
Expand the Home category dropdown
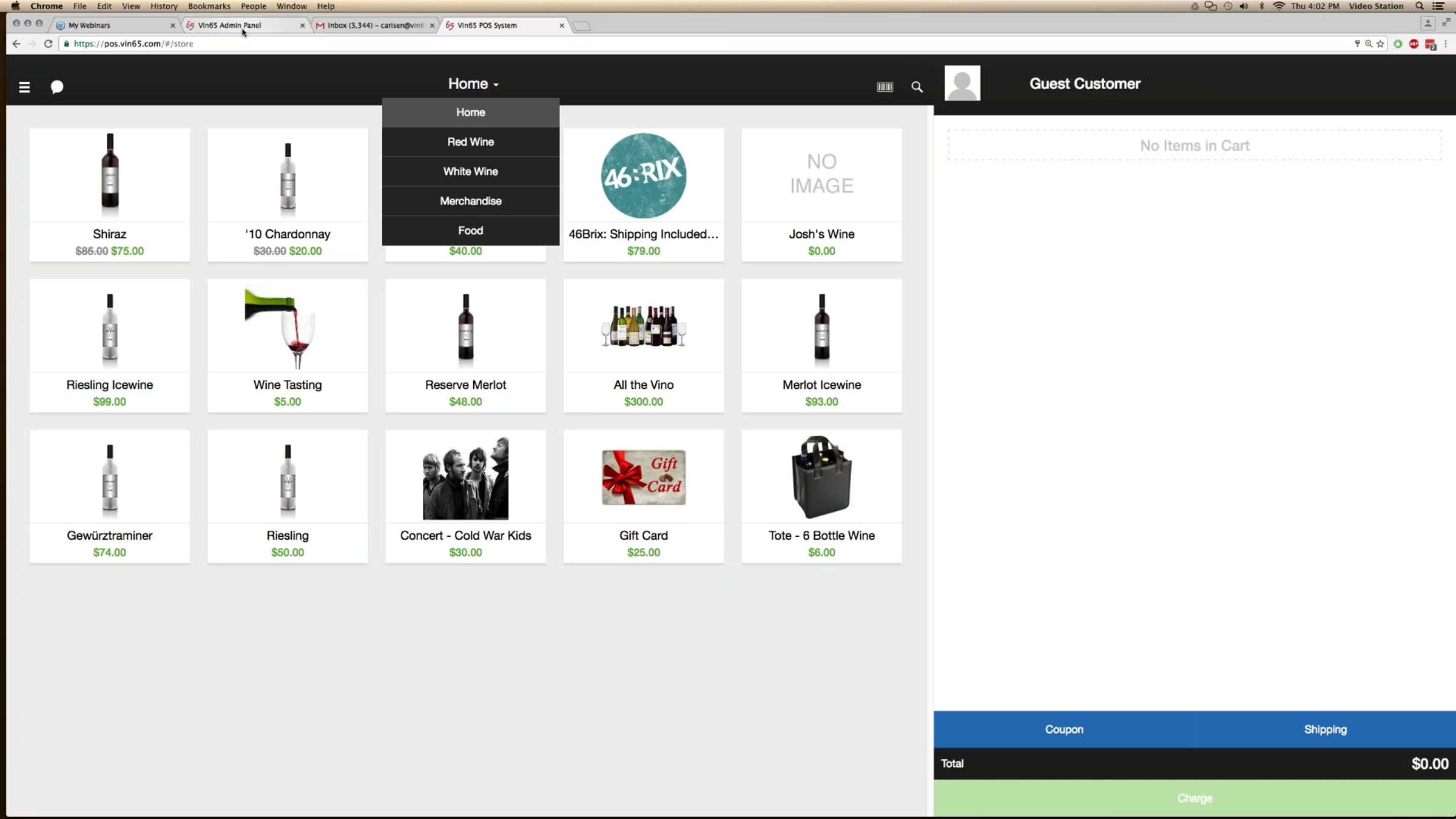point(473,84)
